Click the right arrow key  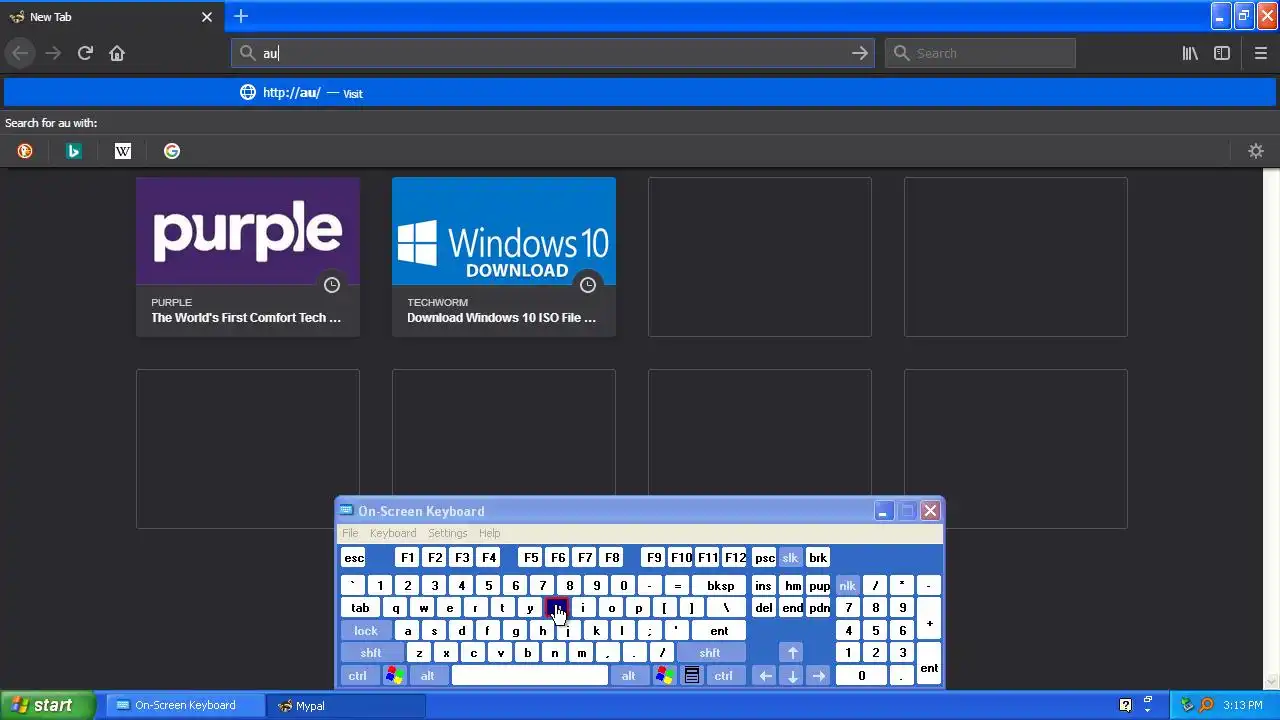[x=819, y=676]
